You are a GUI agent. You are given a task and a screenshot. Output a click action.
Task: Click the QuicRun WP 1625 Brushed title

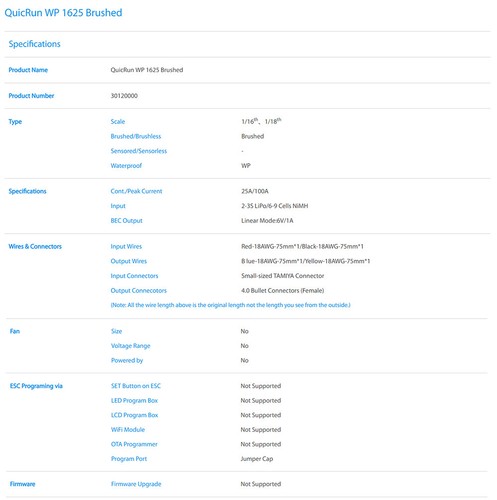pyautogui.click(x=63, y=13)
